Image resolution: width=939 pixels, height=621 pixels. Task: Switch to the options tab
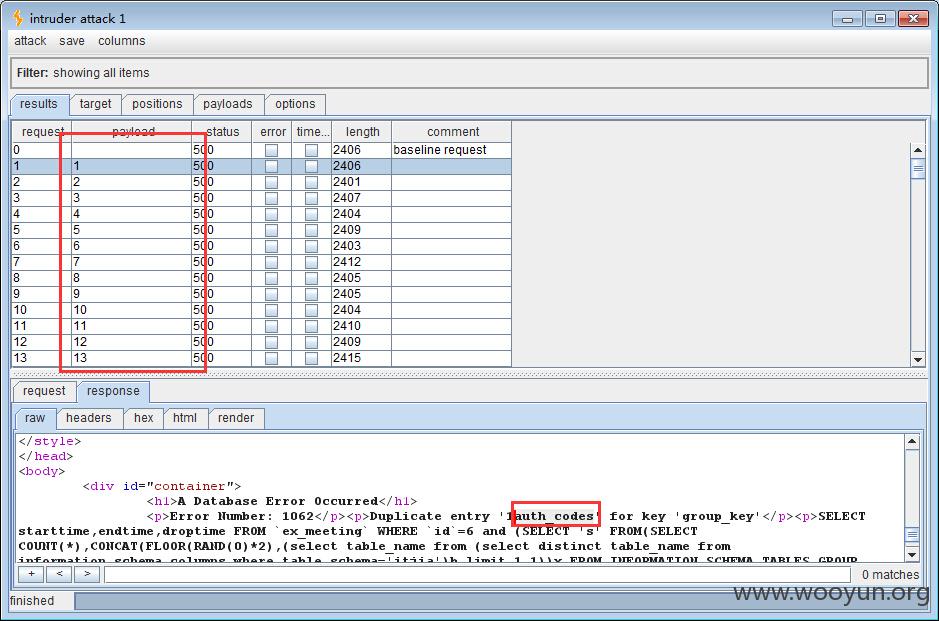pos(295,104)
